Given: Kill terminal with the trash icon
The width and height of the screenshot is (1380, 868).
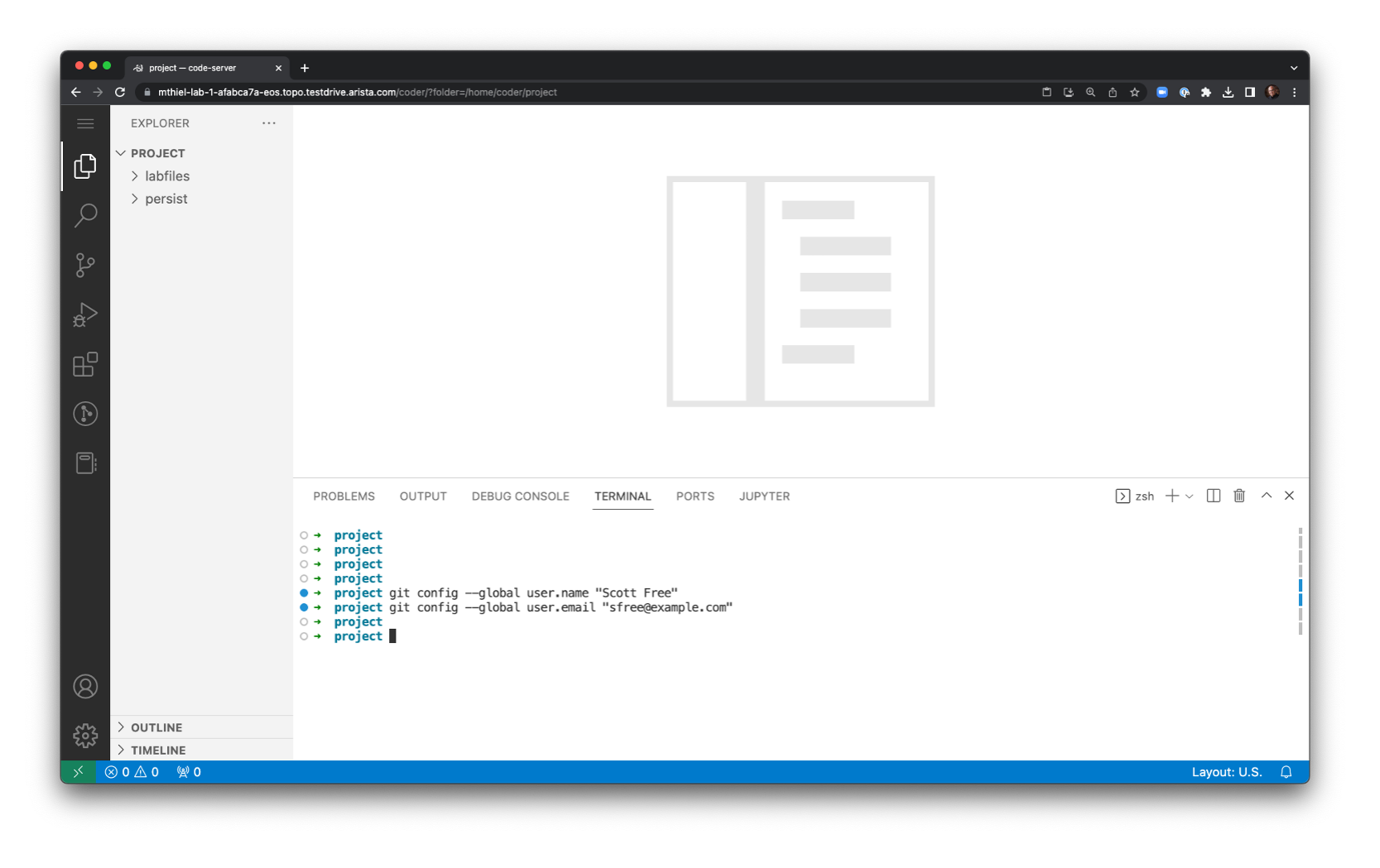Looking at the screenshot, I should pyautogui.click(x=1238, y=496).
